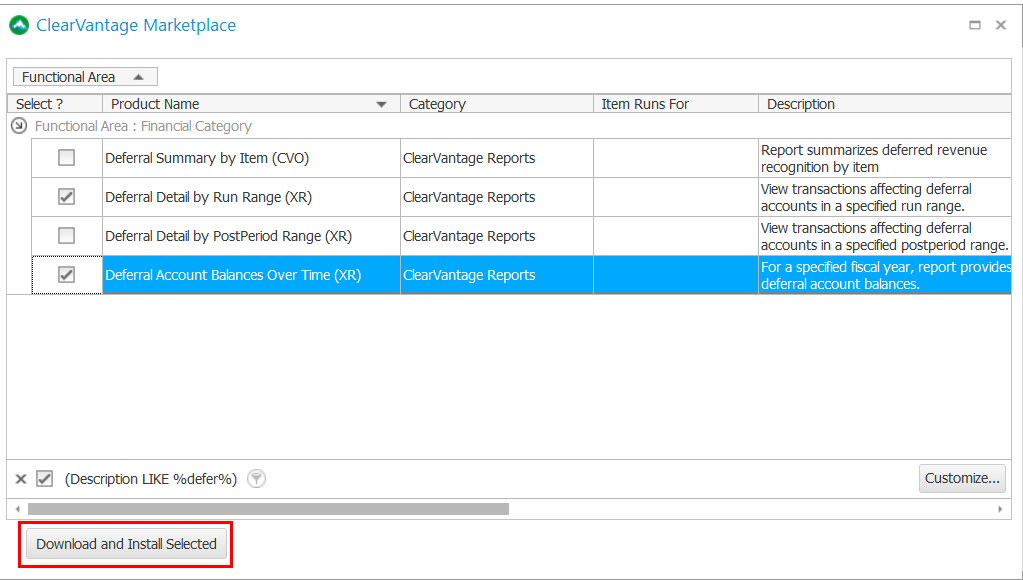
Task: Click ClearVantage Reports in PostPeriod Range row
Action: click(x=469, y=236)
